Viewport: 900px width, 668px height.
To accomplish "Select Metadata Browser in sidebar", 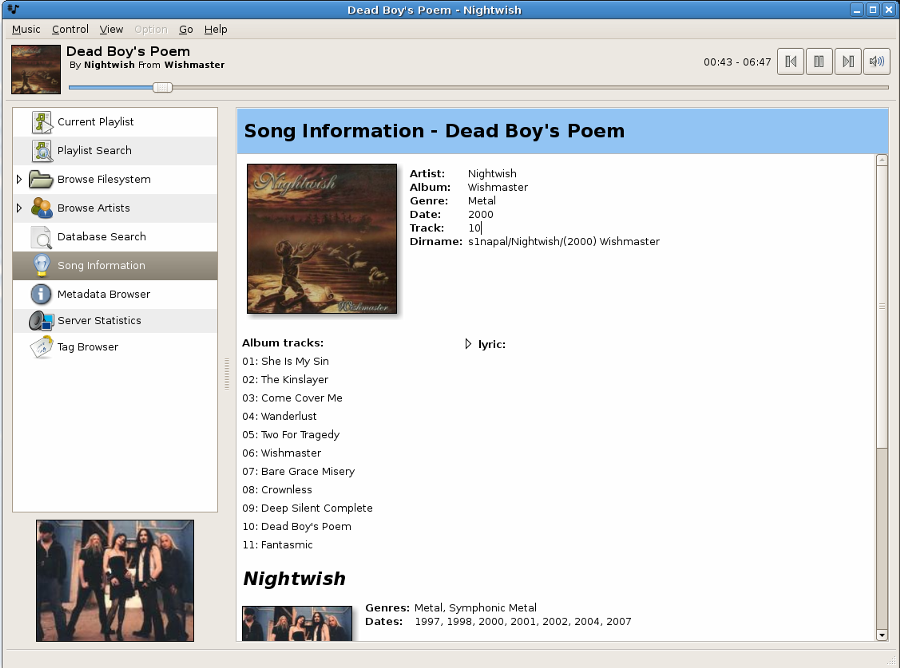I will tap(115, 294).
